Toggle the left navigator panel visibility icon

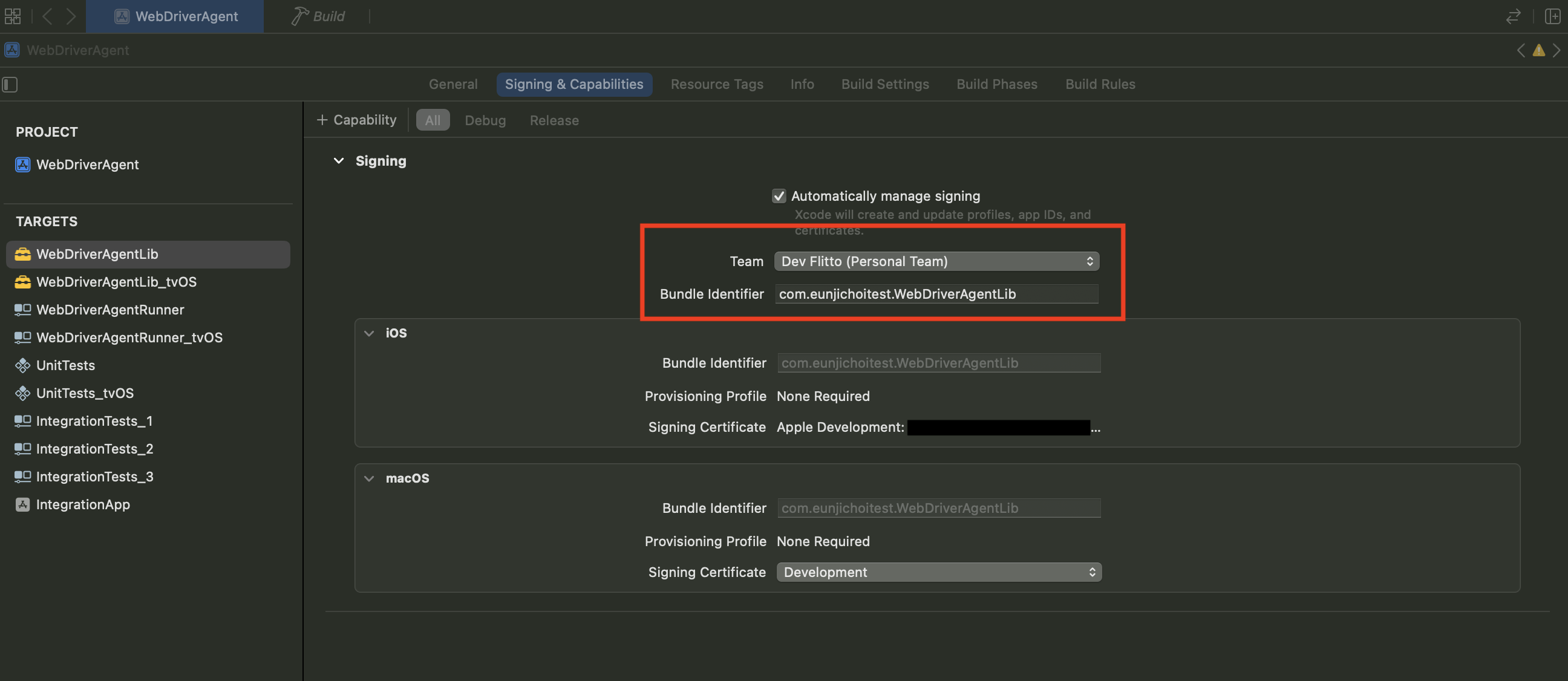10,85
